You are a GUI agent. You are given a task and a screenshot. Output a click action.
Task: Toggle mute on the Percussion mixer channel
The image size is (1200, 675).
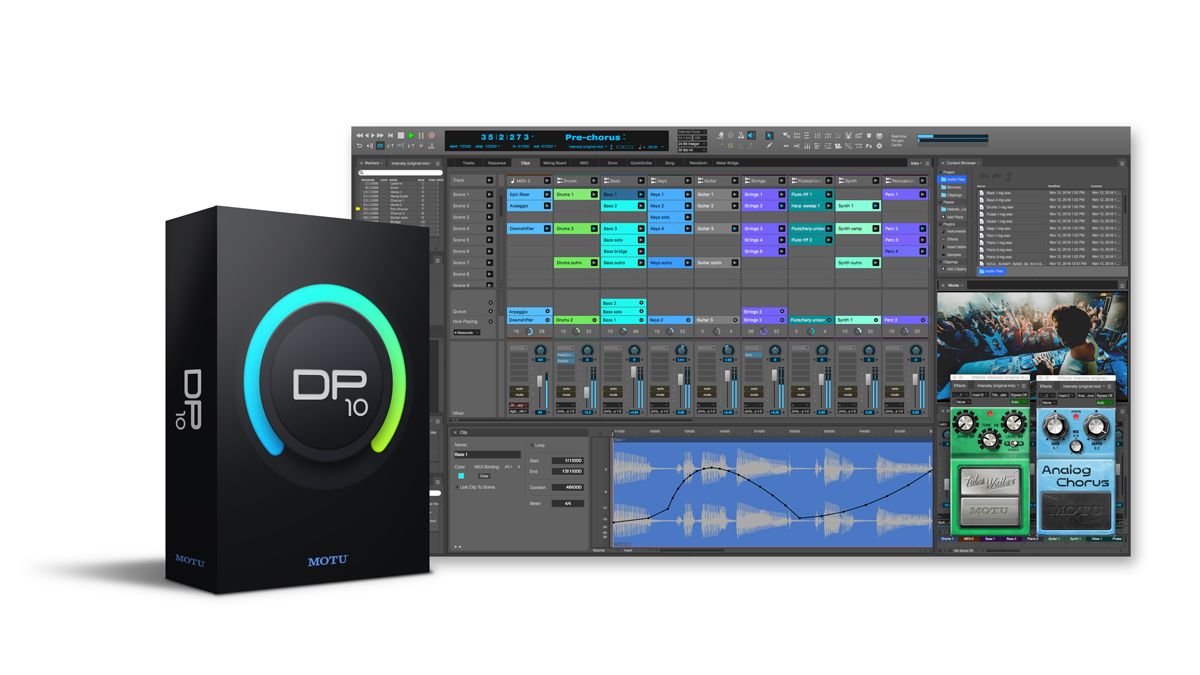tap(894, 395)
